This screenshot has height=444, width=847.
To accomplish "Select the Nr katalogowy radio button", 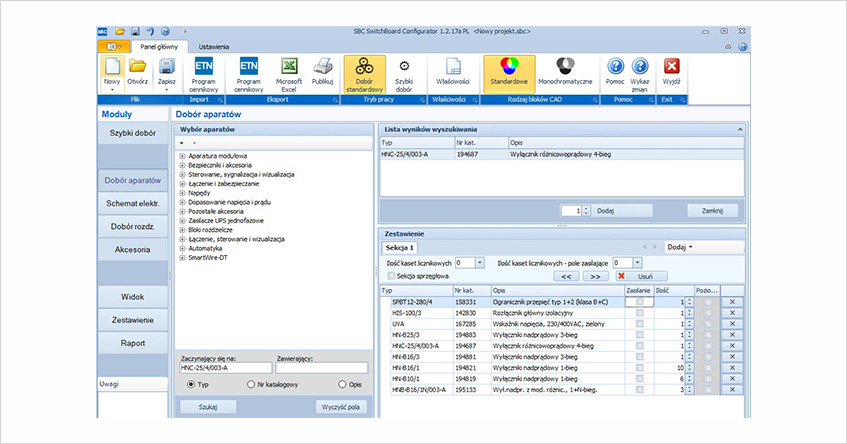I will [x=251, y=385].
